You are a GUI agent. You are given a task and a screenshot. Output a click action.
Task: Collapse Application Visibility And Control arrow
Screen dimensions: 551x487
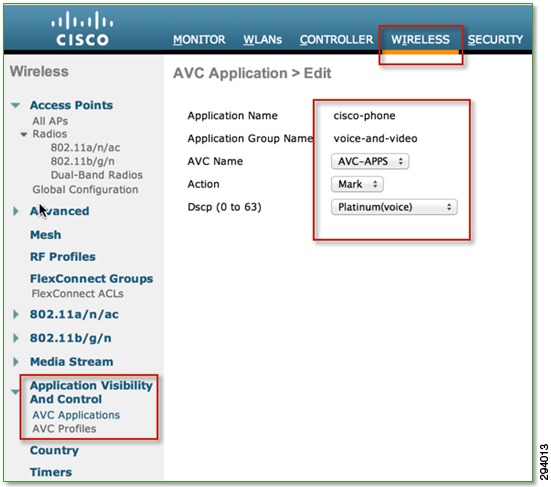point(15,392)
